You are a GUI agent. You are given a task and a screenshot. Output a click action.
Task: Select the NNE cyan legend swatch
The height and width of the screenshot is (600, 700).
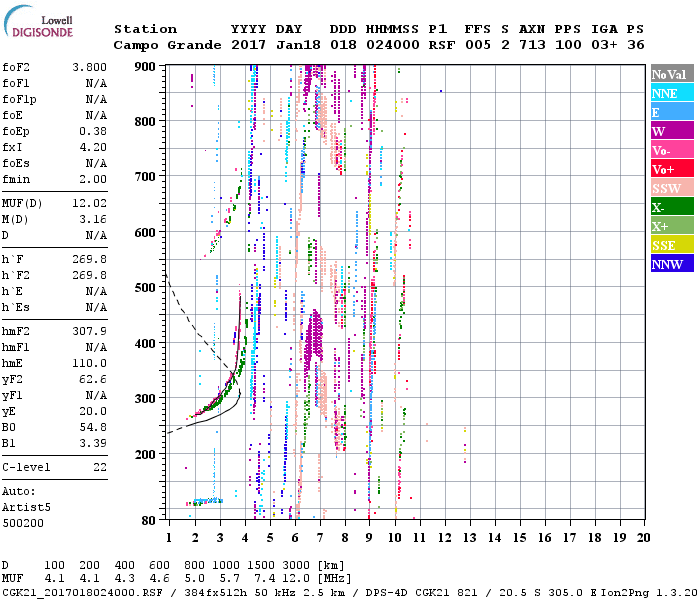click(x=672, y=93)
